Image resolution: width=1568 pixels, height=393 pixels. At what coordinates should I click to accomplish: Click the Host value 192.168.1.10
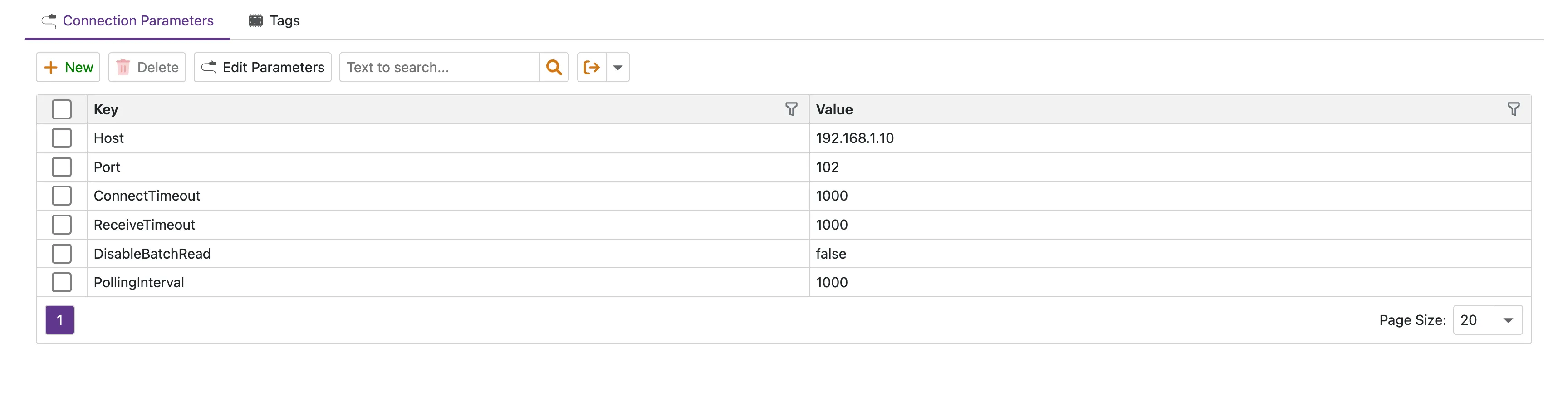click(855, 138)
